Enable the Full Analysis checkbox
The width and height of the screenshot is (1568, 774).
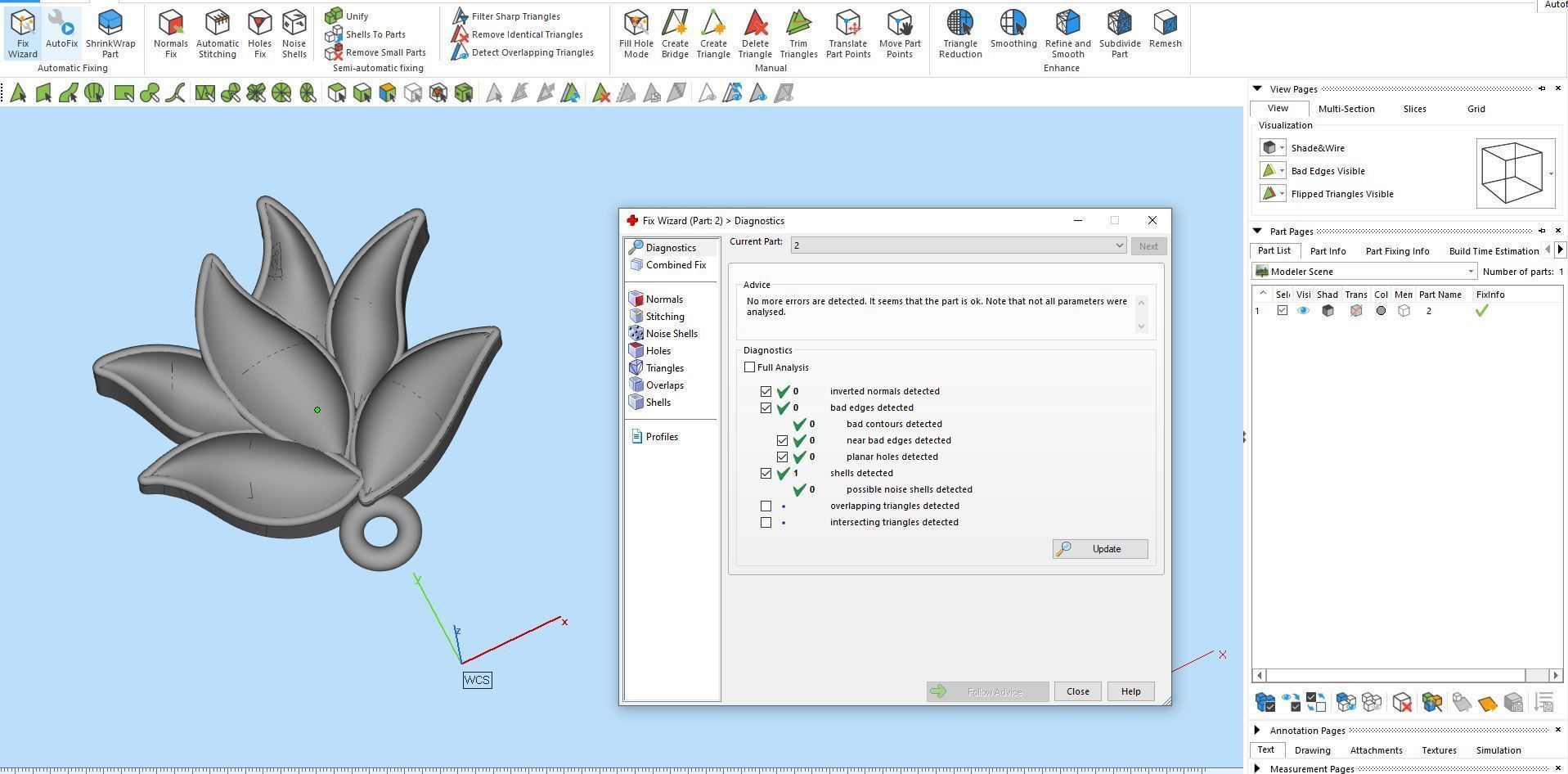click(749, 367)
